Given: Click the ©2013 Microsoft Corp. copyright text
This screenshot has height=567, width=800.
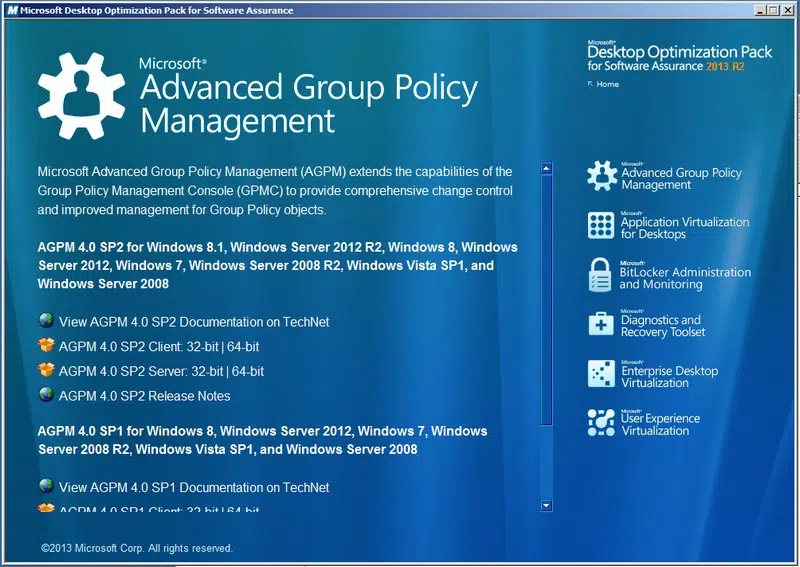Looking at the screenshot, I should click(137, 548).
